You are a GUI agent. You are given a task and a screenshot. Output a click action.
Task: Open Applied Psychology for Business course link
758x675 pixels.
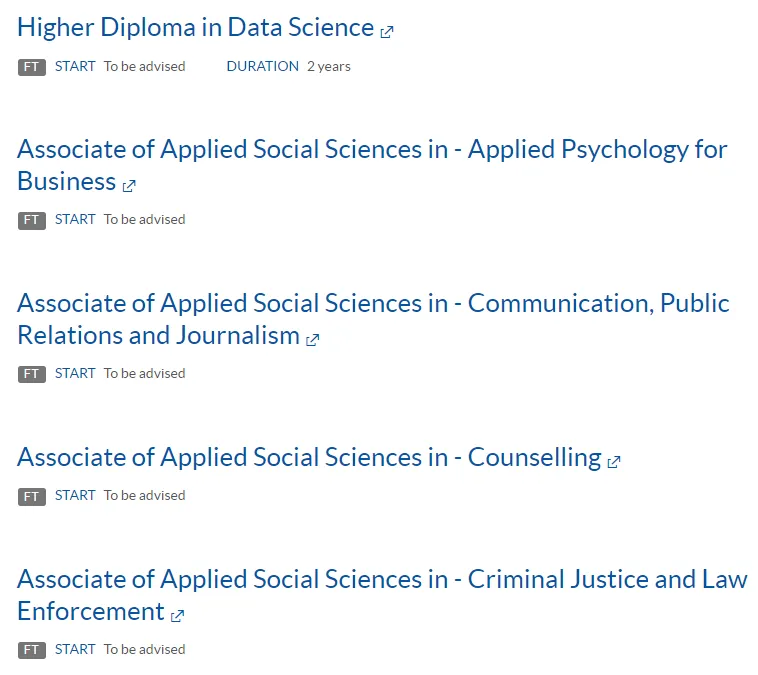pos(371,150)
